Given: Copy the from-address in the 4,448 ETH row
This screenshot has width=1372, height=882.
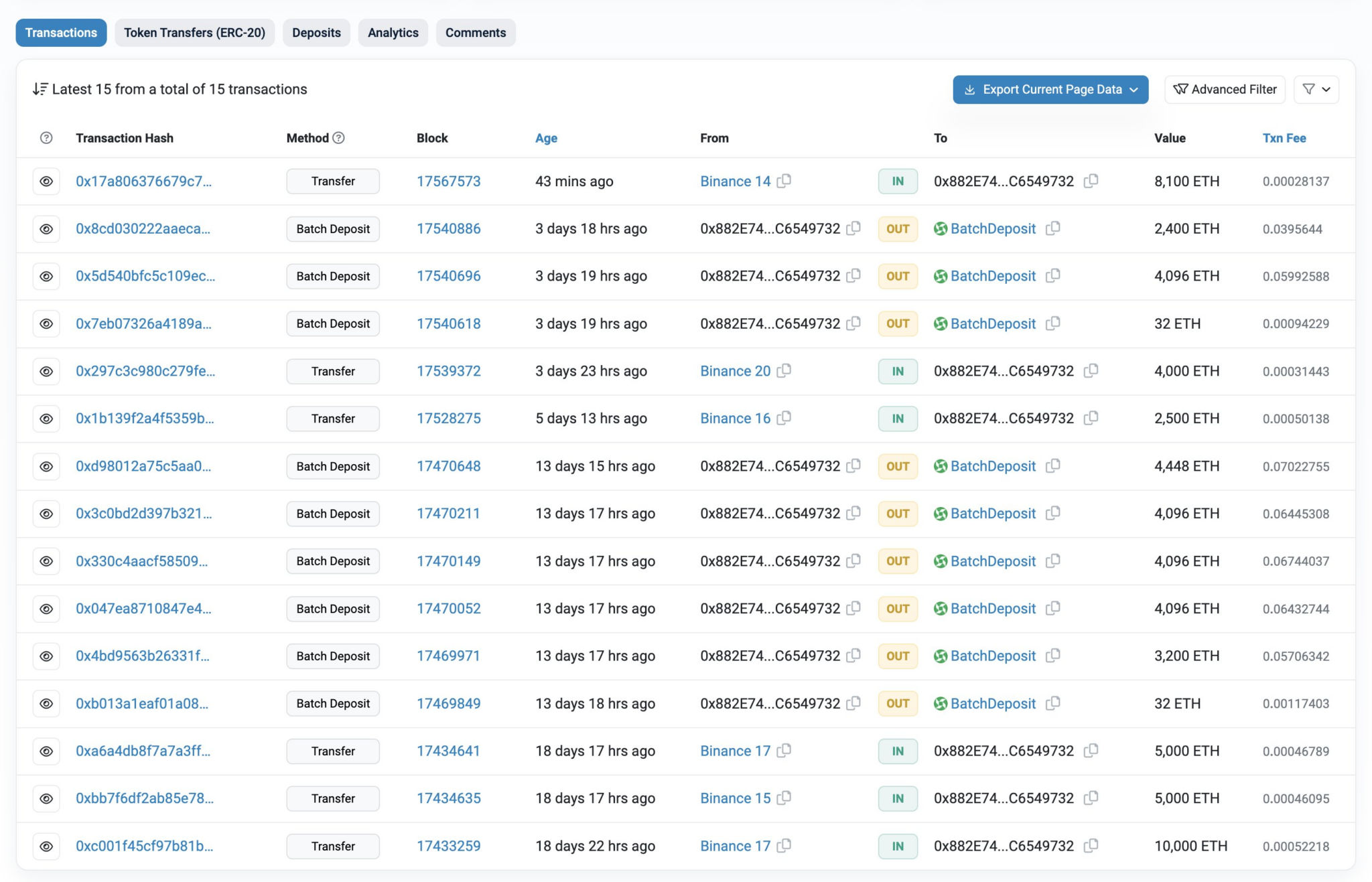Looking at the screenshot, I should [853, 465].
